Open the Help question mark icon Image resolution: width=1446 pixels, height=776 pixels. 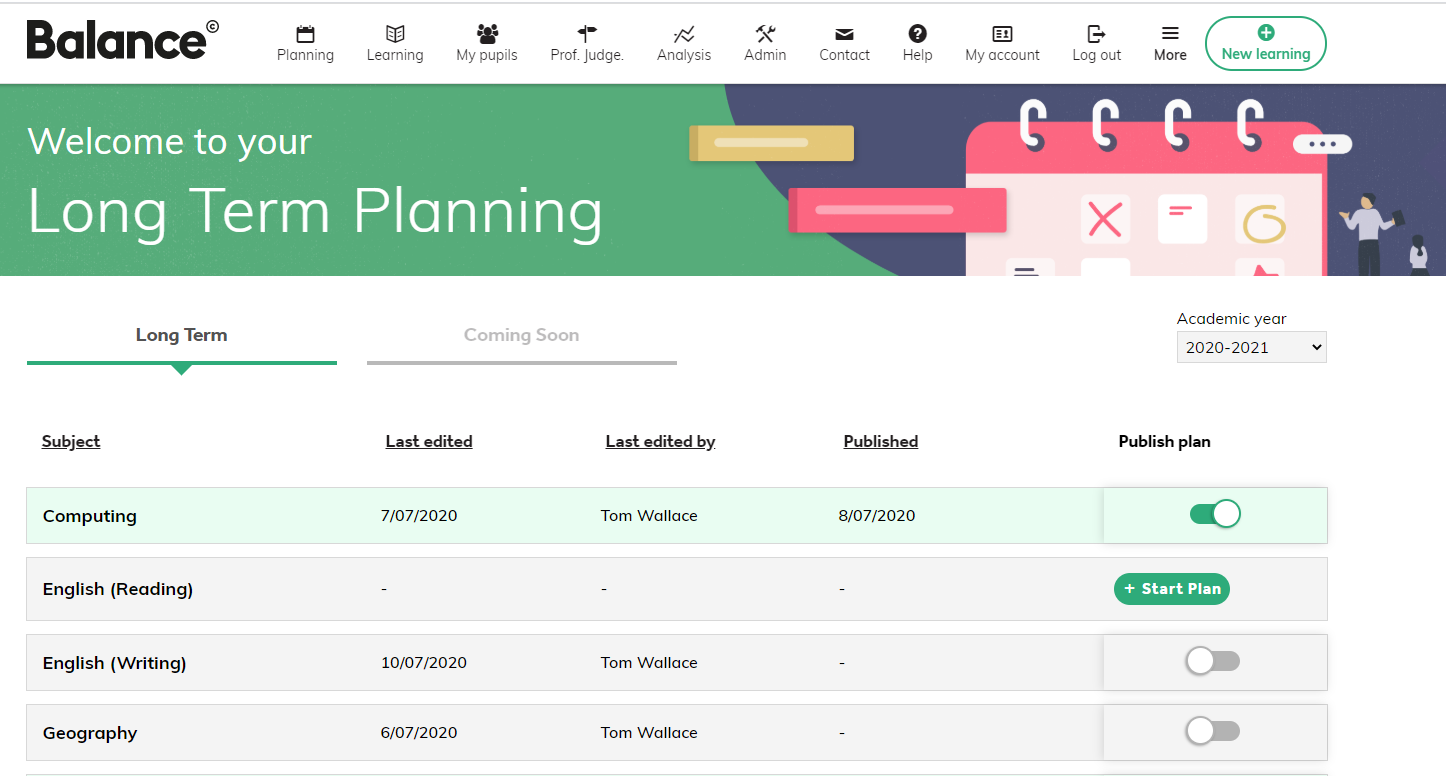click(917, 34)
